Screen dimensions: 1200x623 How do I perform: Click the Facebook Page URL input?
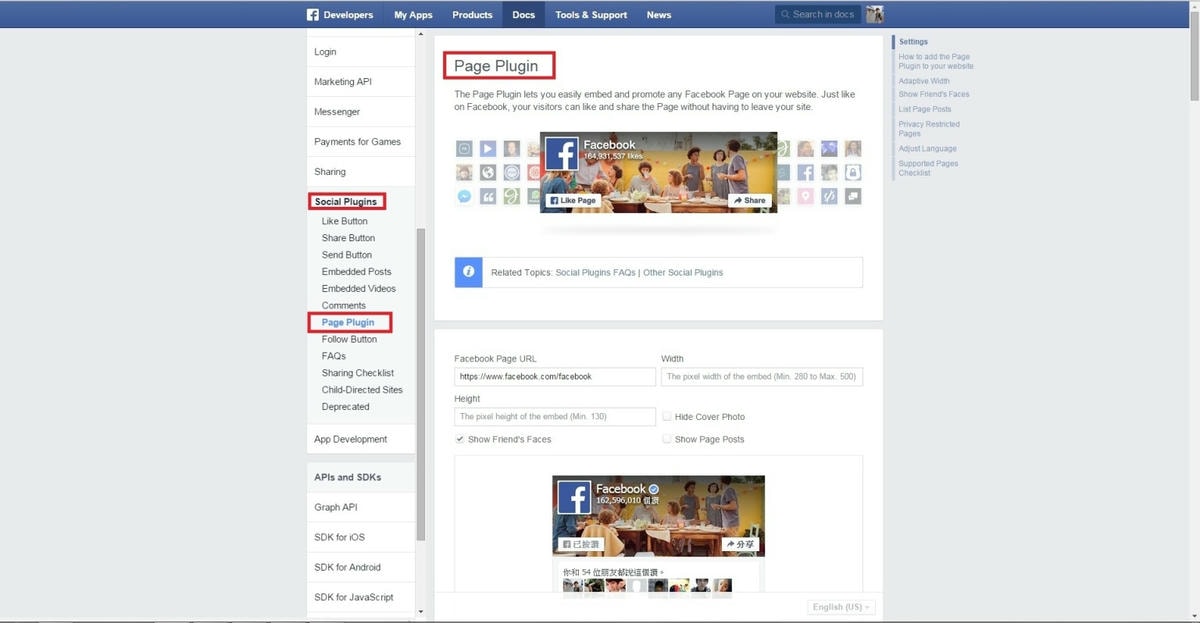click(555, 377)
